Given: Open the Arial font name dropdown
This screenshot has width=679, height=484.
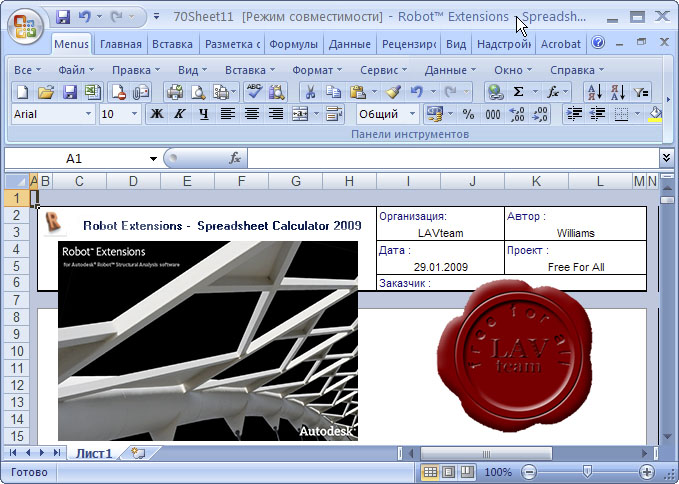Looking at the screenshot, I should [88, 114].
